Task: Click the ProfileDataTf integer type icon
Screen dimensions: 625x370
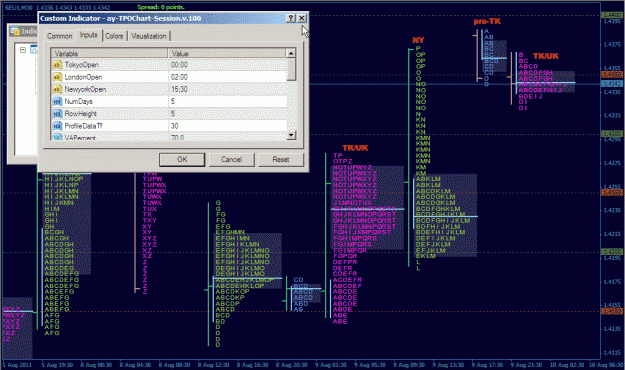Action: coord(57,126)
